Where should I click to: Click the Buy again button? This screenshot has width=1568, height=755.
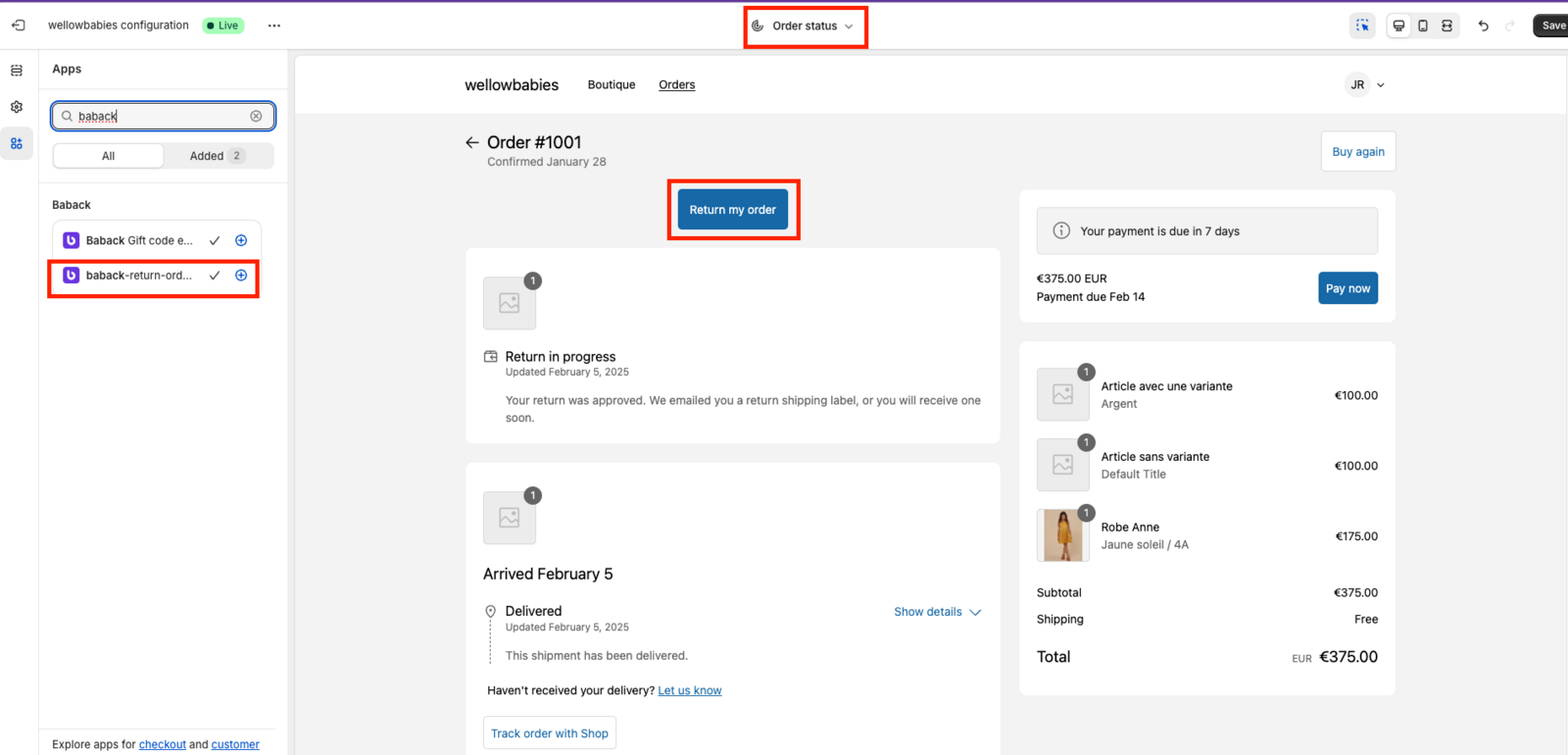1358,152
